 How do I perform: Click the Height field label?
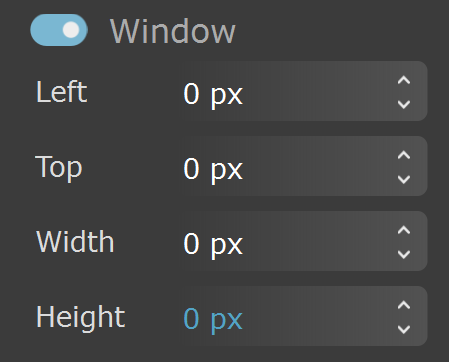pyautogui.click(x=81, y=318)
